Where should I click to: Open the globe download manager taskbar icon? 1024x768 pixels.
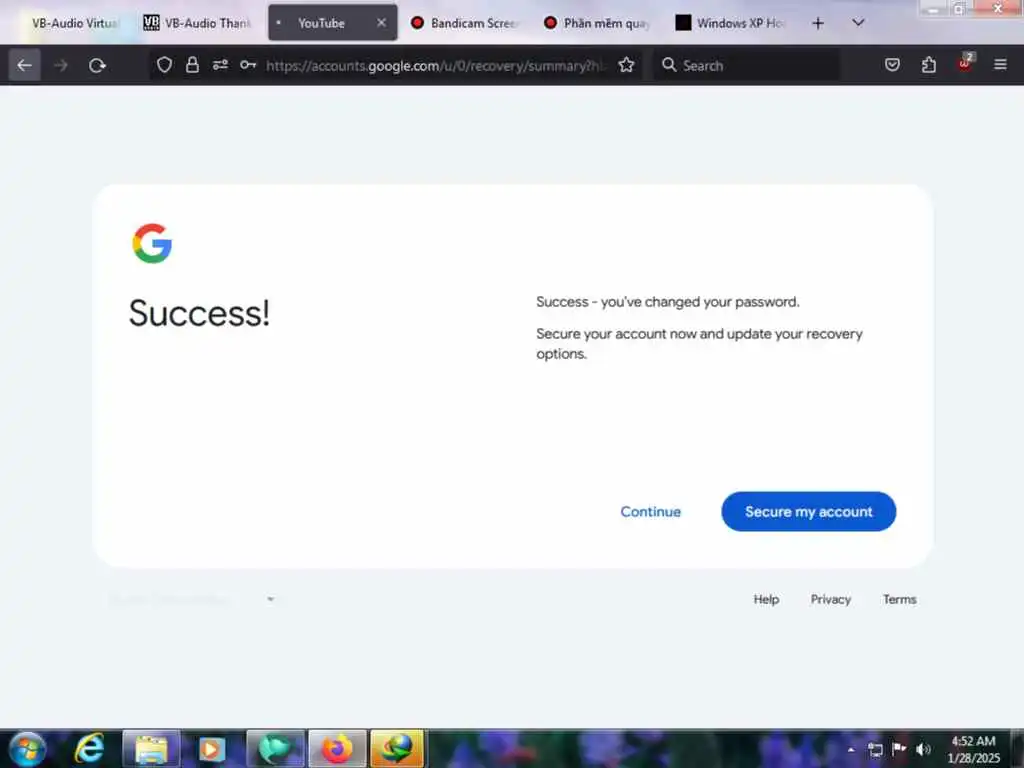tap(397, 748)
